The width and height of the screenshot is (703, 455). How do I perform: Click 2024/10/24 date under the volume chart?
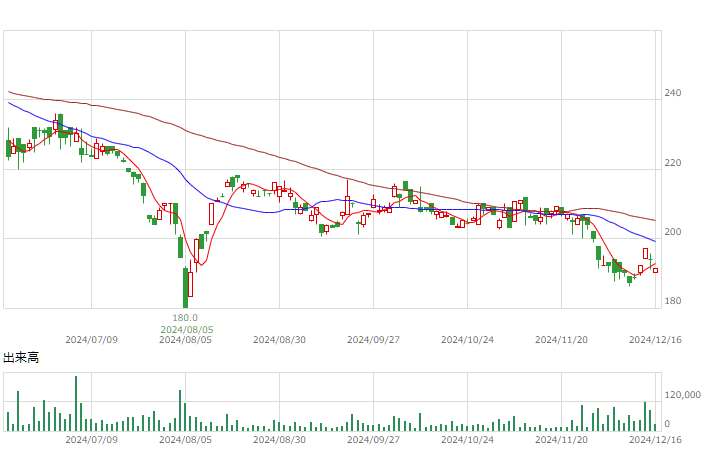point(467,440)
